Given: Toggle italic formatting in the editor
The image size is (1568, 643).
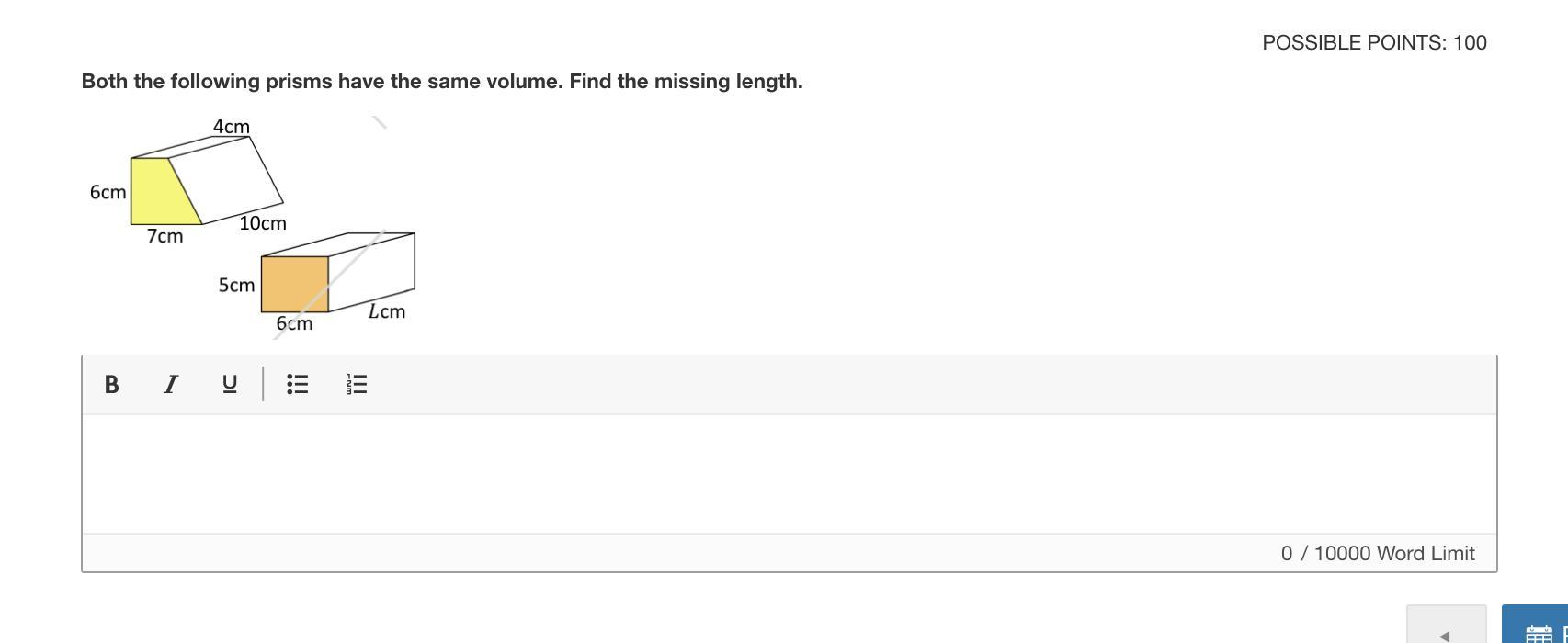Looking at the screenshot, I should click(x=170, y=384).
